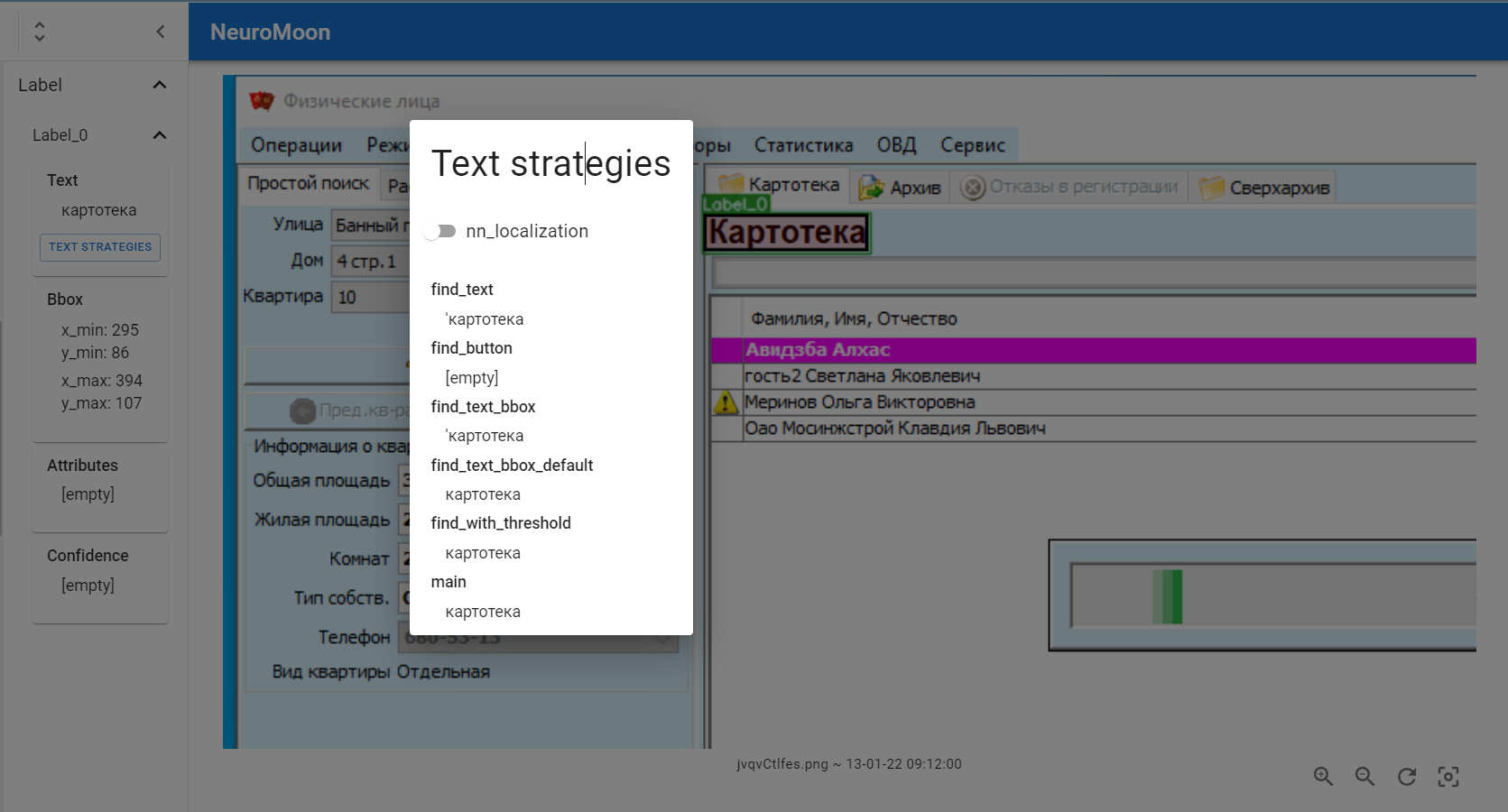Select the find_button strategy entry
Viewport: 1508px width, 812px height.
471,348
